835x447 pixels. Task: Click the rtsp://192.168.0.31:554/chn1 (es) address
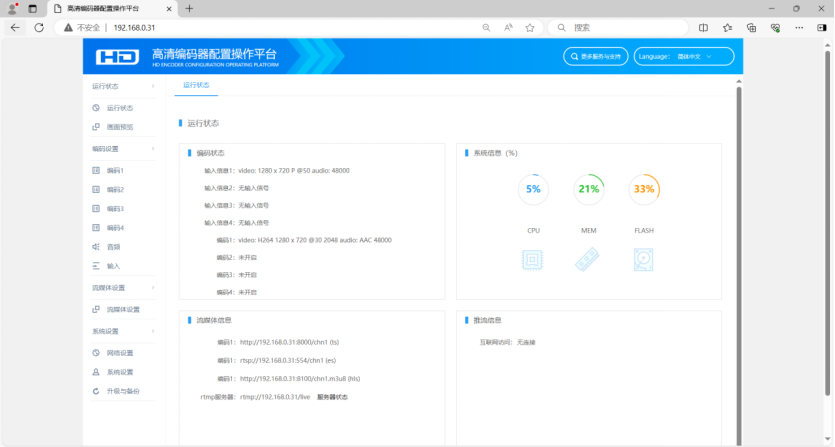(x=288, y=360)
